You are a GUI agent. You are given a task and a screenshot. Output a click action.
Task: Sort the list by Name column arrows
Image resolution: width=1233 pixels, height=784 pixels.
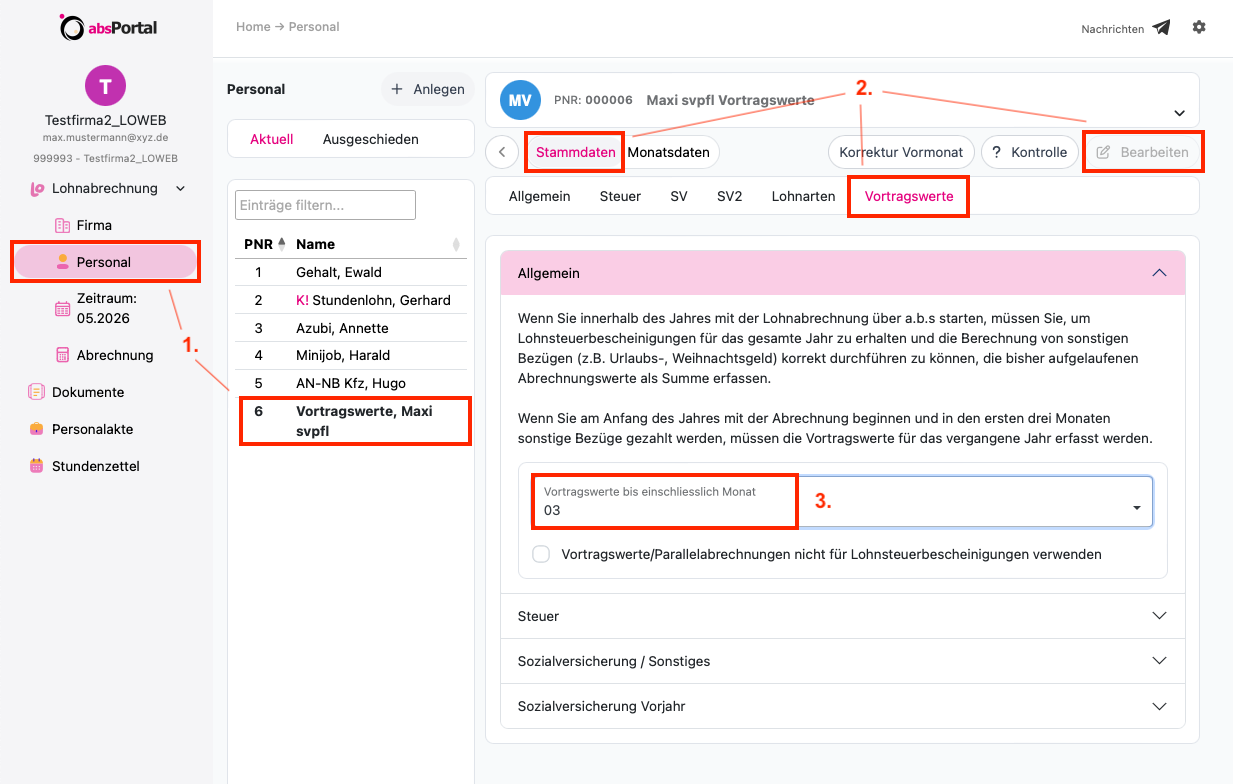coord(456,244)
